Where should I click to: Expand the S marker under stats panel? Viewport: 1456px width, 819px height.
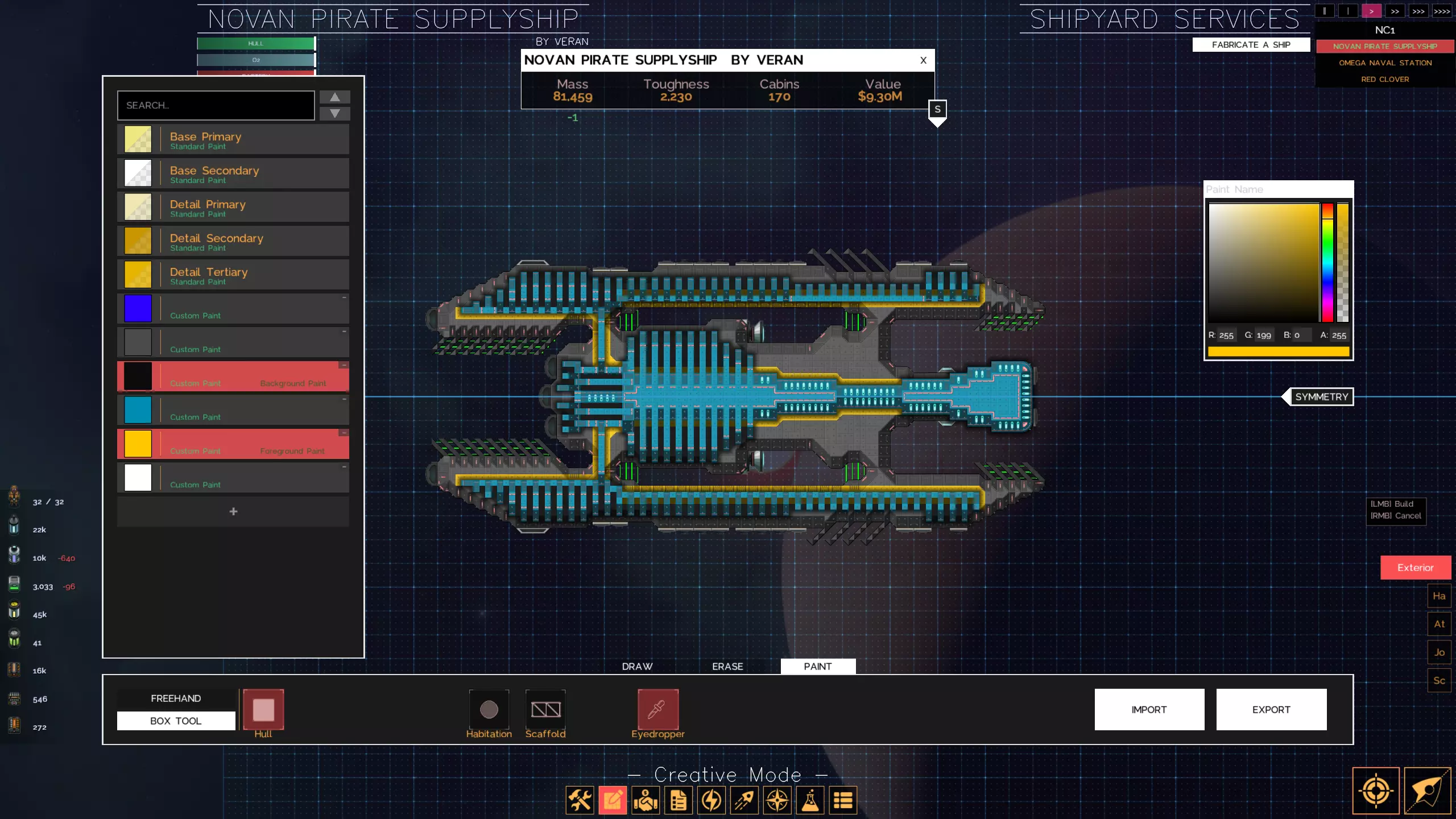937,110
